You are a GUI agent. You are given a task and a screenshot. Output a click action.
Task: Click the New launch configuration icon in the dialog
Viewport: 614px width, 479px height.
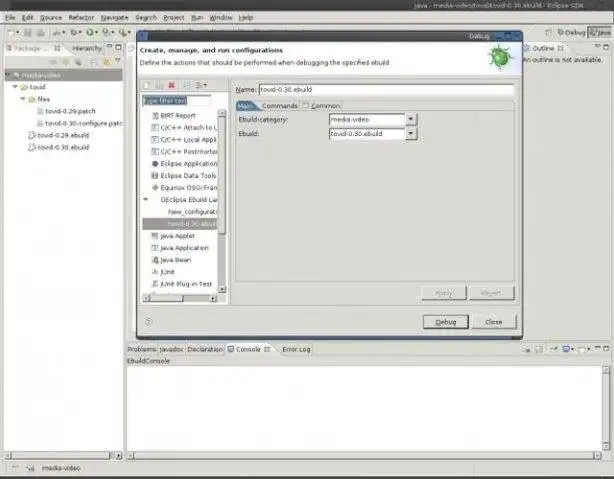(x=146, y=85)
